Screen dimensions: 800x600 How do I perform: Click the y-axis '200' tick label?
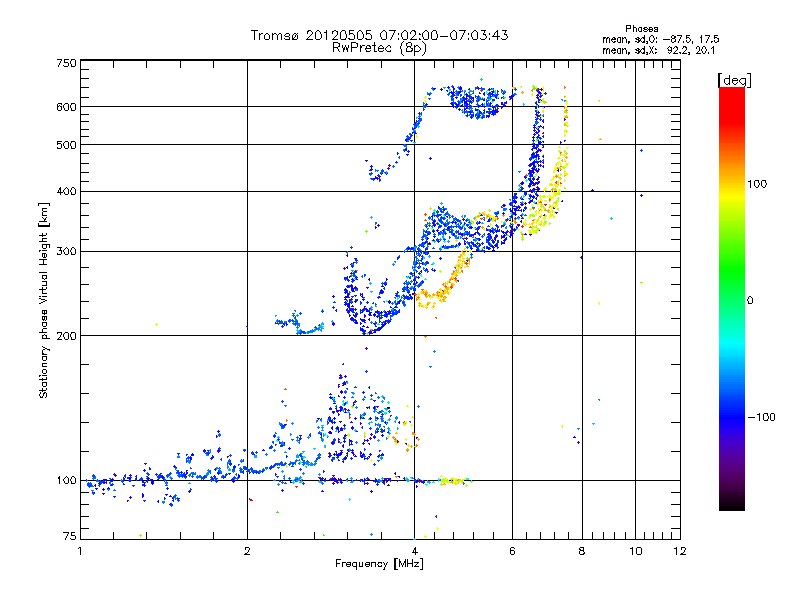[x=66, y=336]
